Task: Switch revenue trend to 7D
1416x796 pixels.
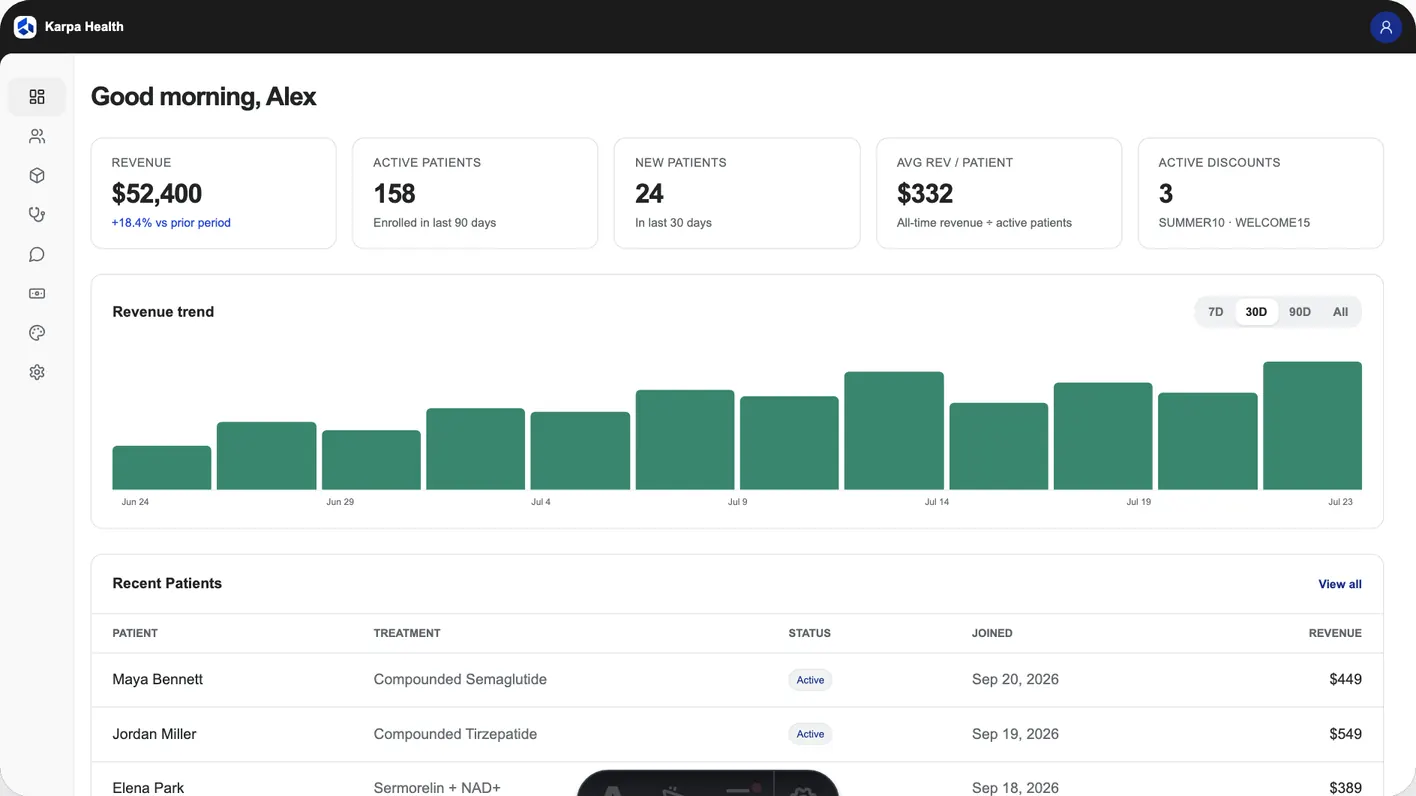Action: click(x=1215, y=312)
